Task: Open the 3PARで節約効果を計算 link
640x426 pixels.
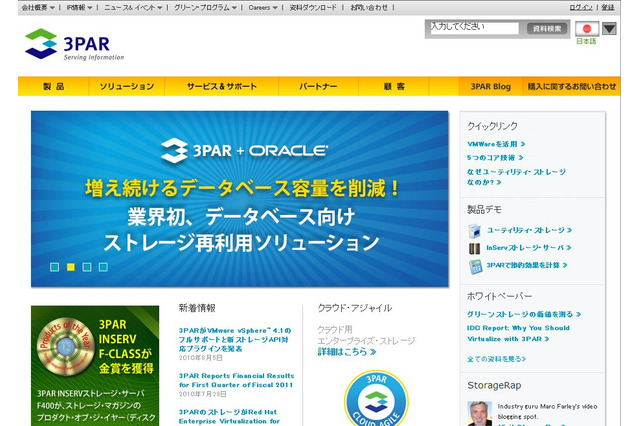Action: [x=527, y=265]
